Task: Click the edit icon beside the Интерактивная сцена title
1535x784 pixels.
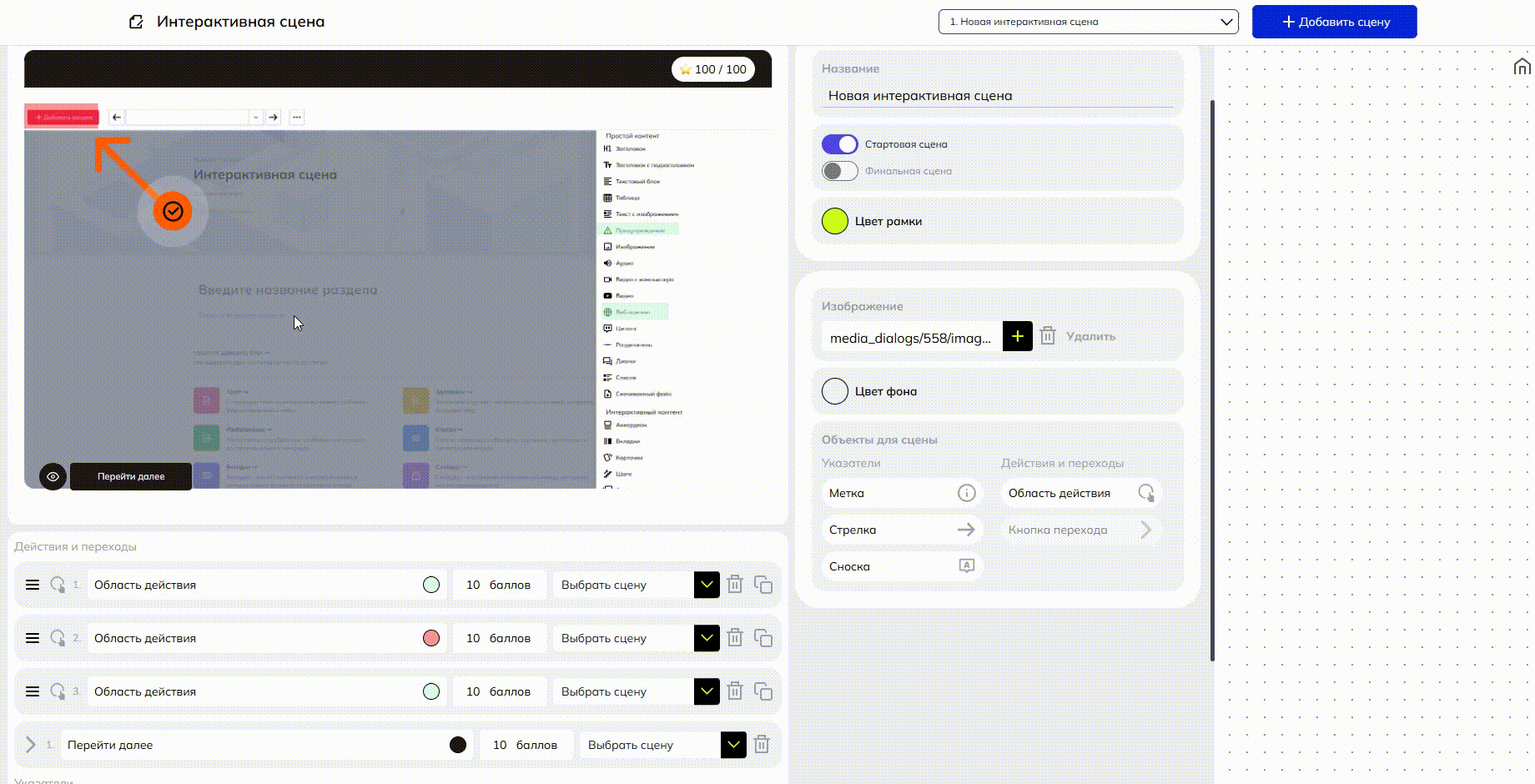Action: coord(136,22)
